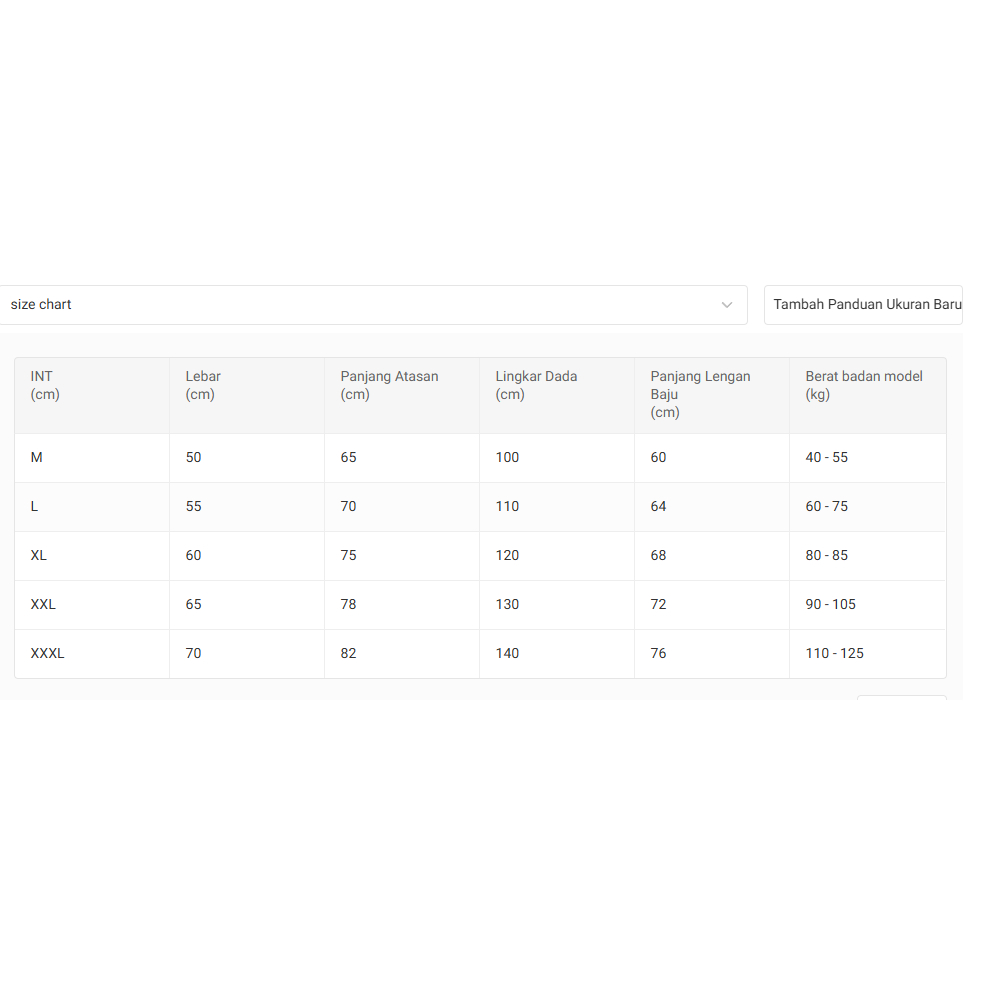982x982 pixels.
Task: Select the Panjang Atasan column header
Action: coord(389,386)
